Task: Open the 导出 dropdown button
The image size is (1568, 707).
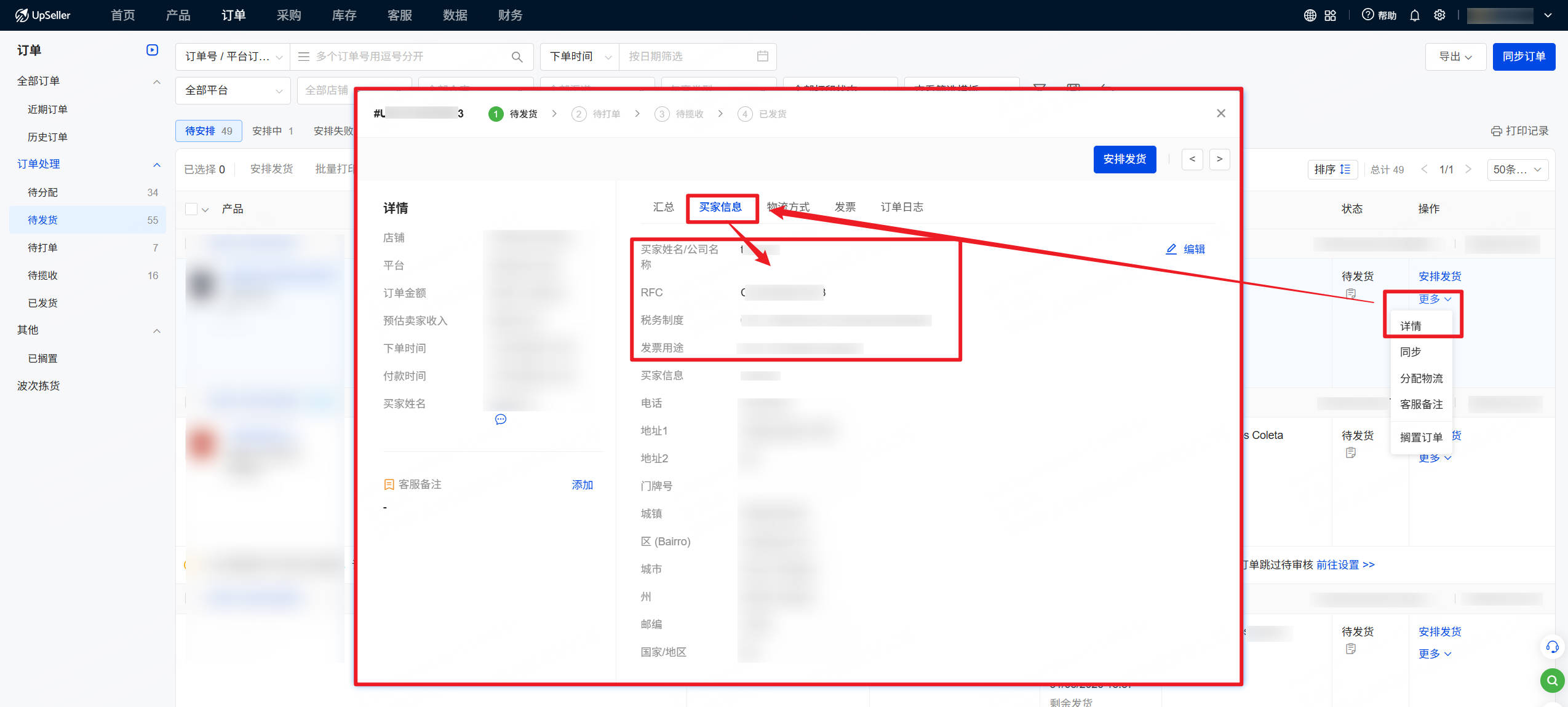Action: click(1455, 57)
